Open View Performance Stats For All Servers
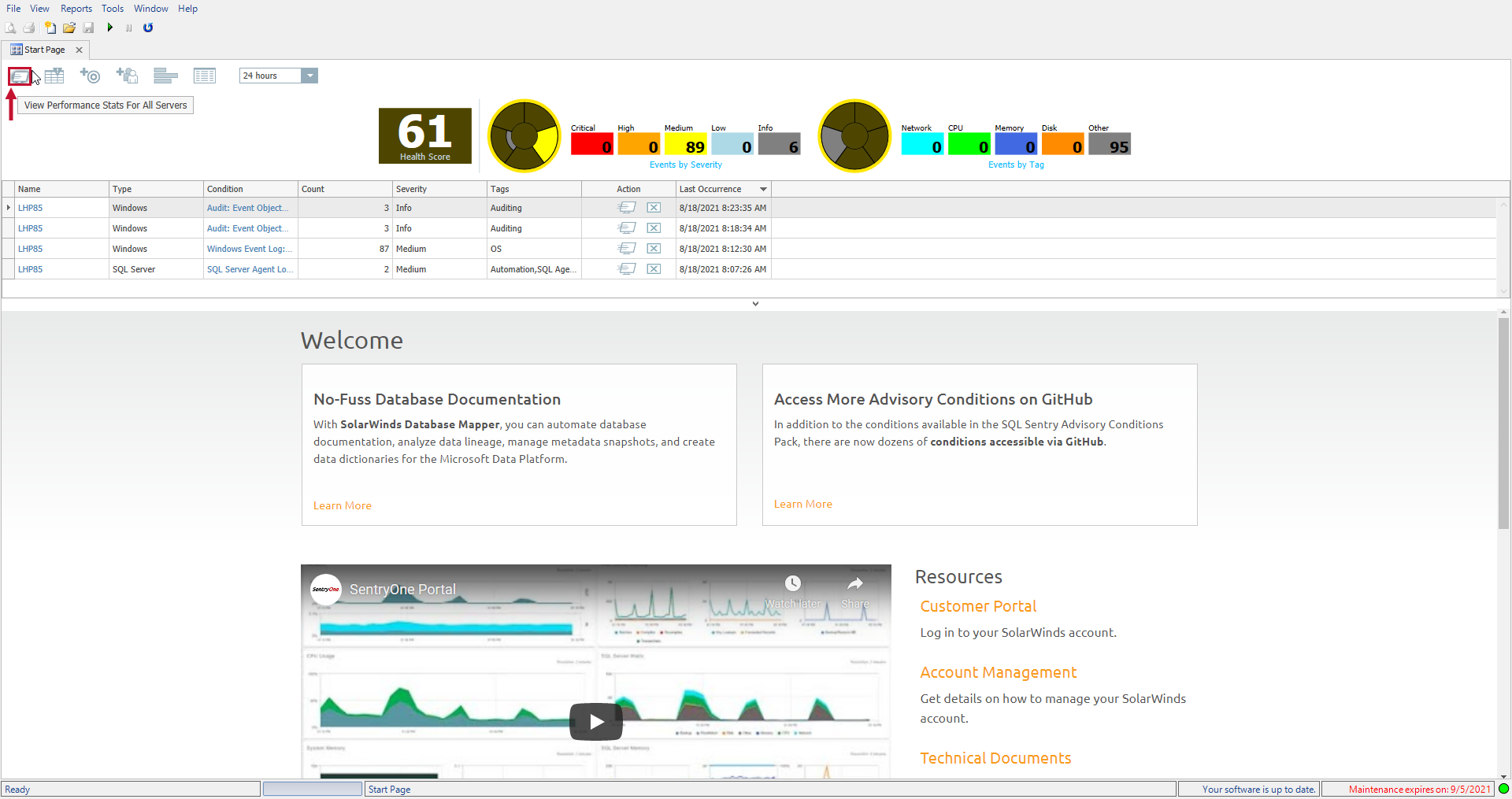 [20, 76]
